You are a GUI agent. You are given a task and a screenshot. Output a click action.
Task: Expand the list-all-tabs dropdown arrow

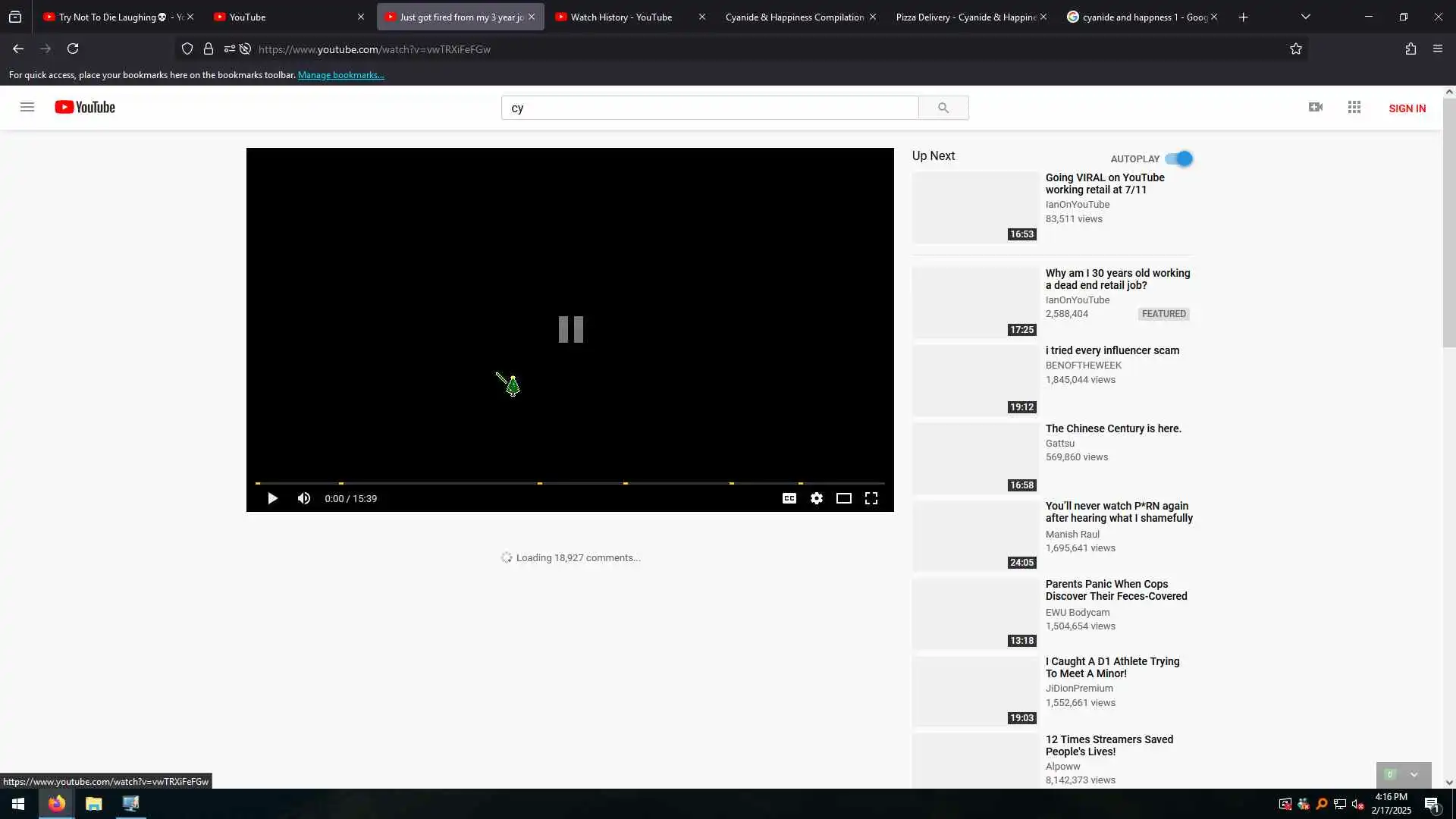[1306, 17]
